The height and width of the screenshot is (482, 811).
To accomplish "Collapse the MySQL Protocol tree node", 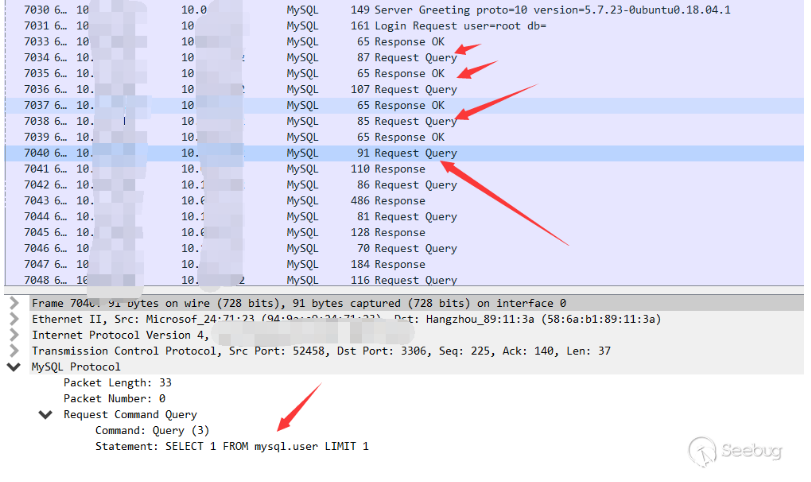I will (x=13, y=367).
